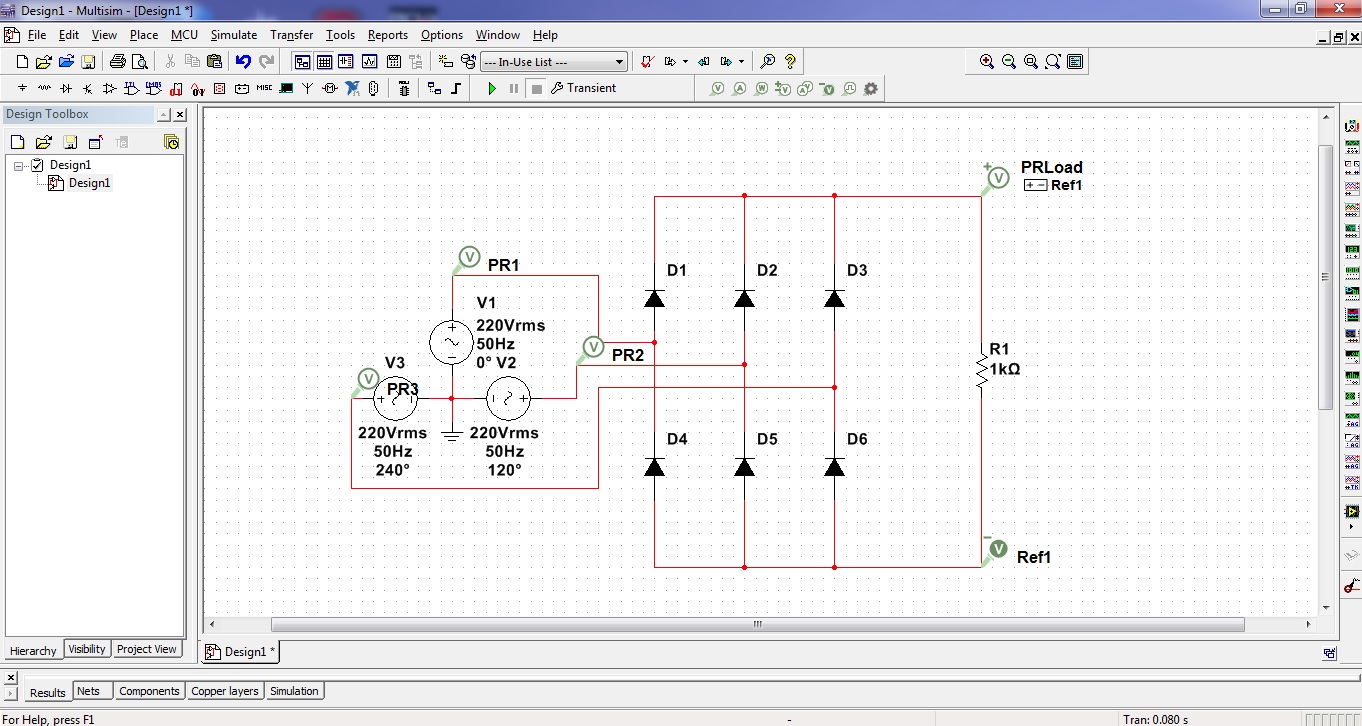Click the horizontal scrollbar below the schematic
This screenshot has height=726, width=1362.
click(757, 623)
